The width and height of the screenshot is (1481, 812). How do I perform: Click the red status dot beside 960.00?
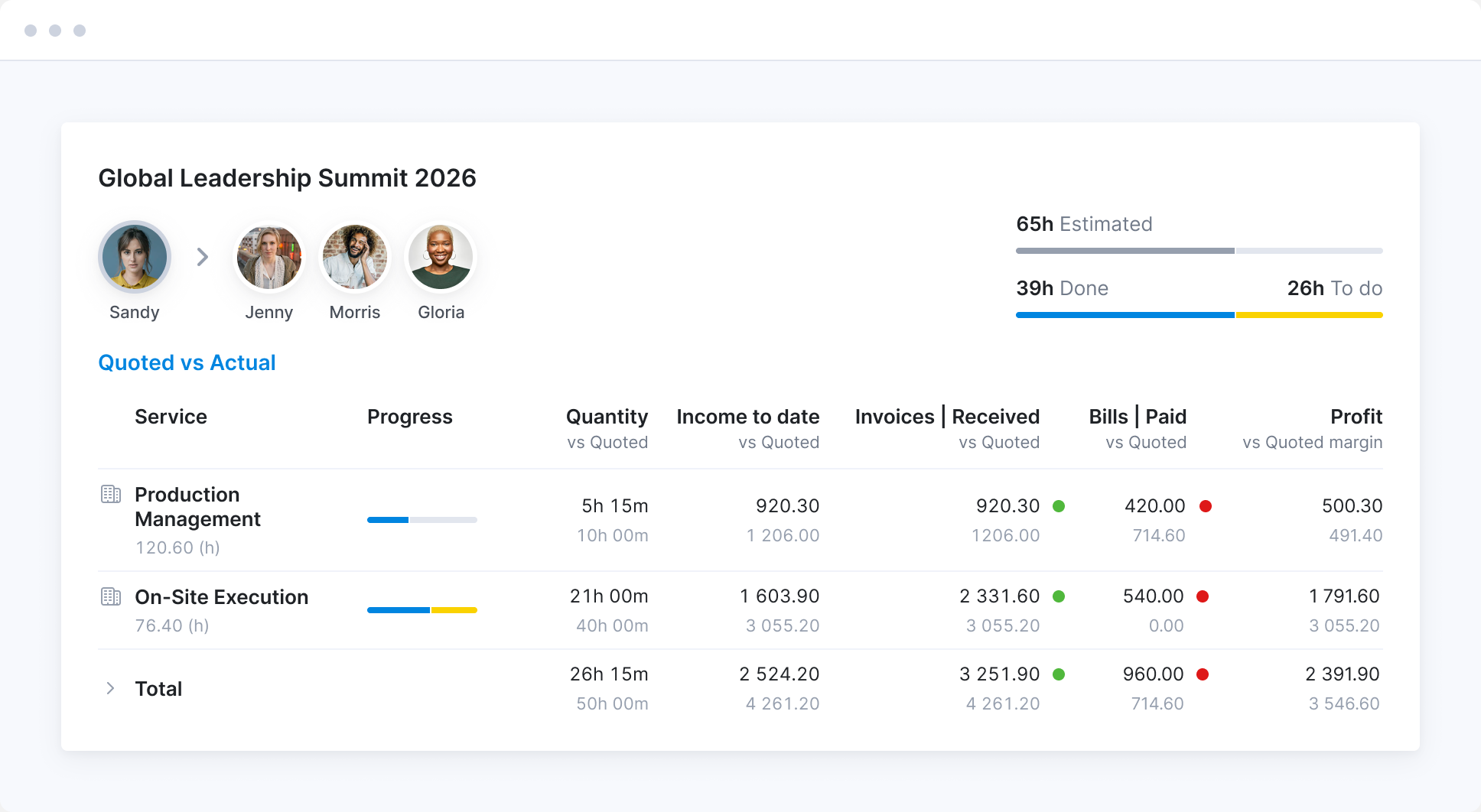[1203, 674]
